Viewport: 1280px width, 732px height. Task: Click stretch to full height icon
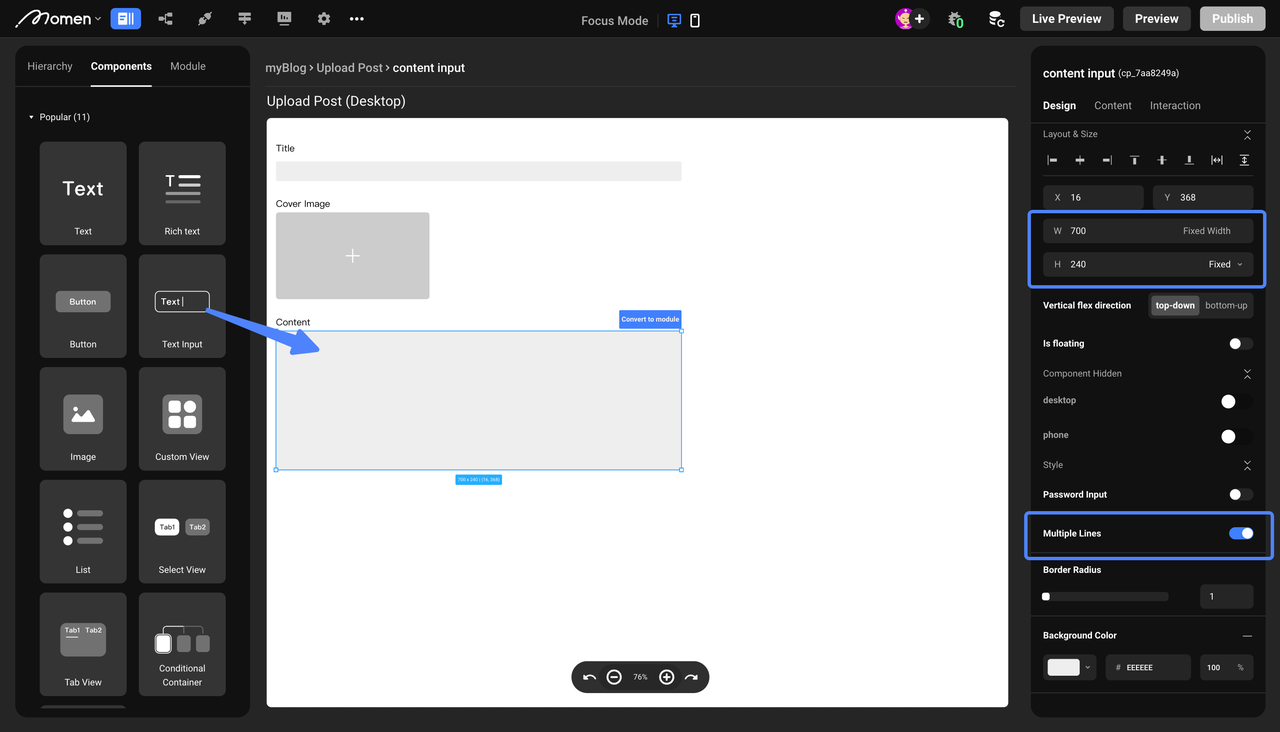click(x=1244, y=160)
